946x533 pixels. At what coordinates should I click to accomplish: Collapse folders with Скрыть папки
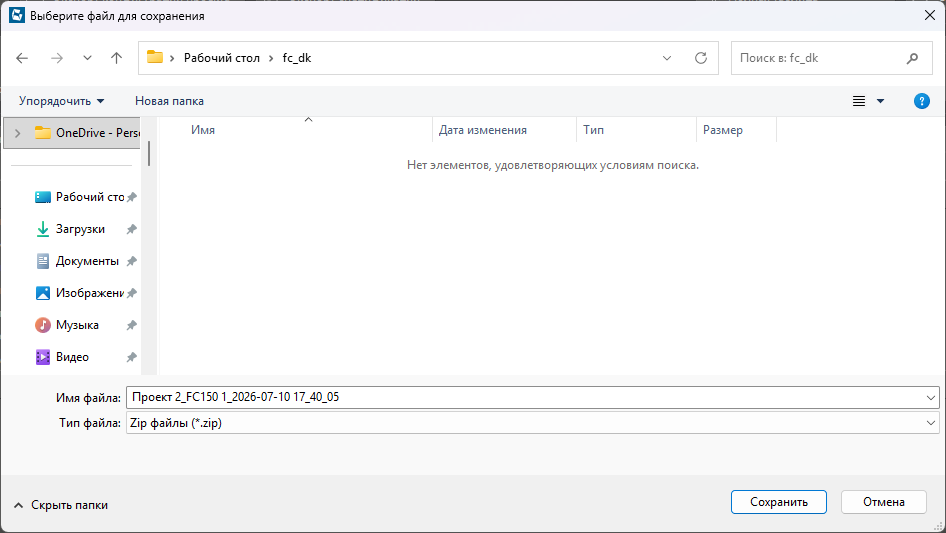[60, 505]
